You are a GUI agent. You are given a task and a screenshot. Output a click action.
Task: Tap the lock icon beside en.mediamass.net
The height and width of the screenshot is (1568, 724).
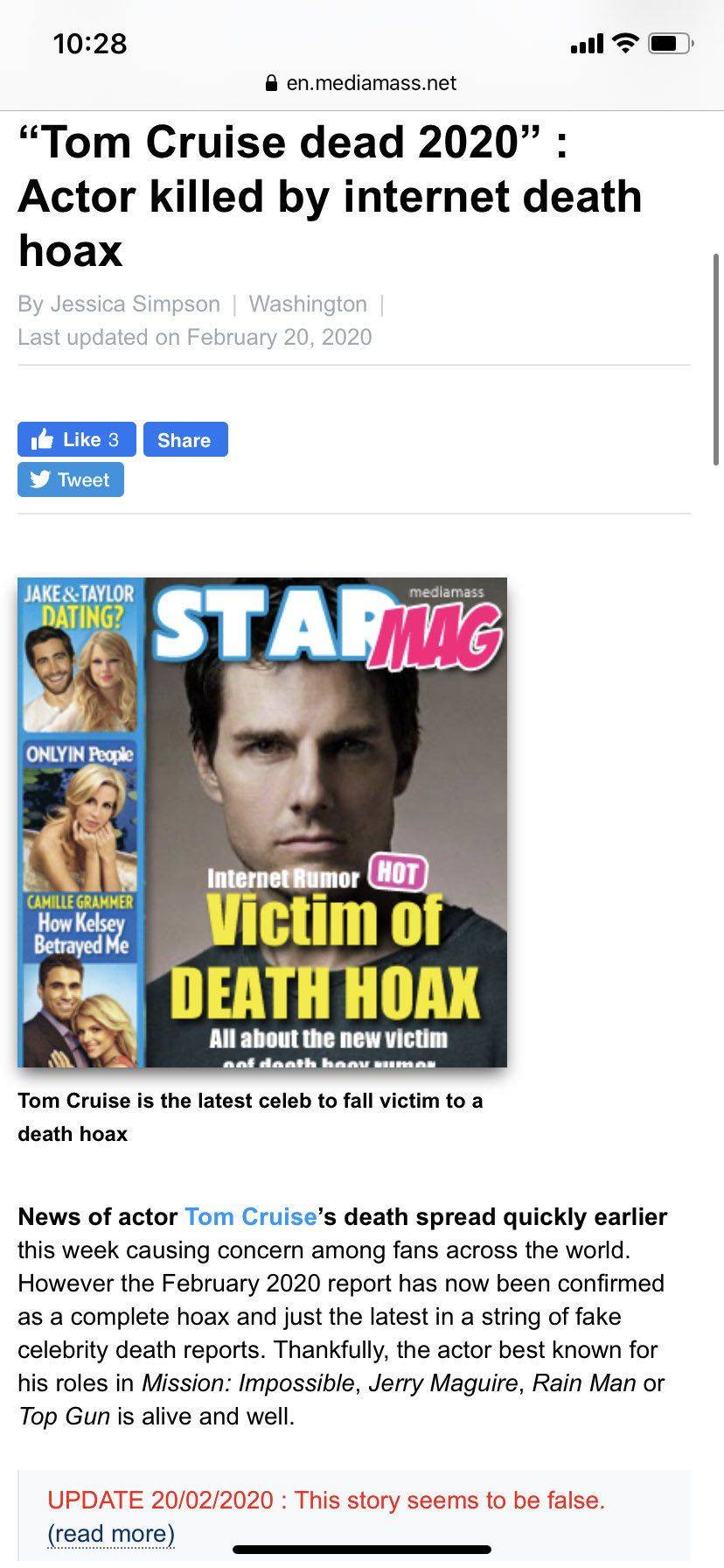(x=271, y=83)
